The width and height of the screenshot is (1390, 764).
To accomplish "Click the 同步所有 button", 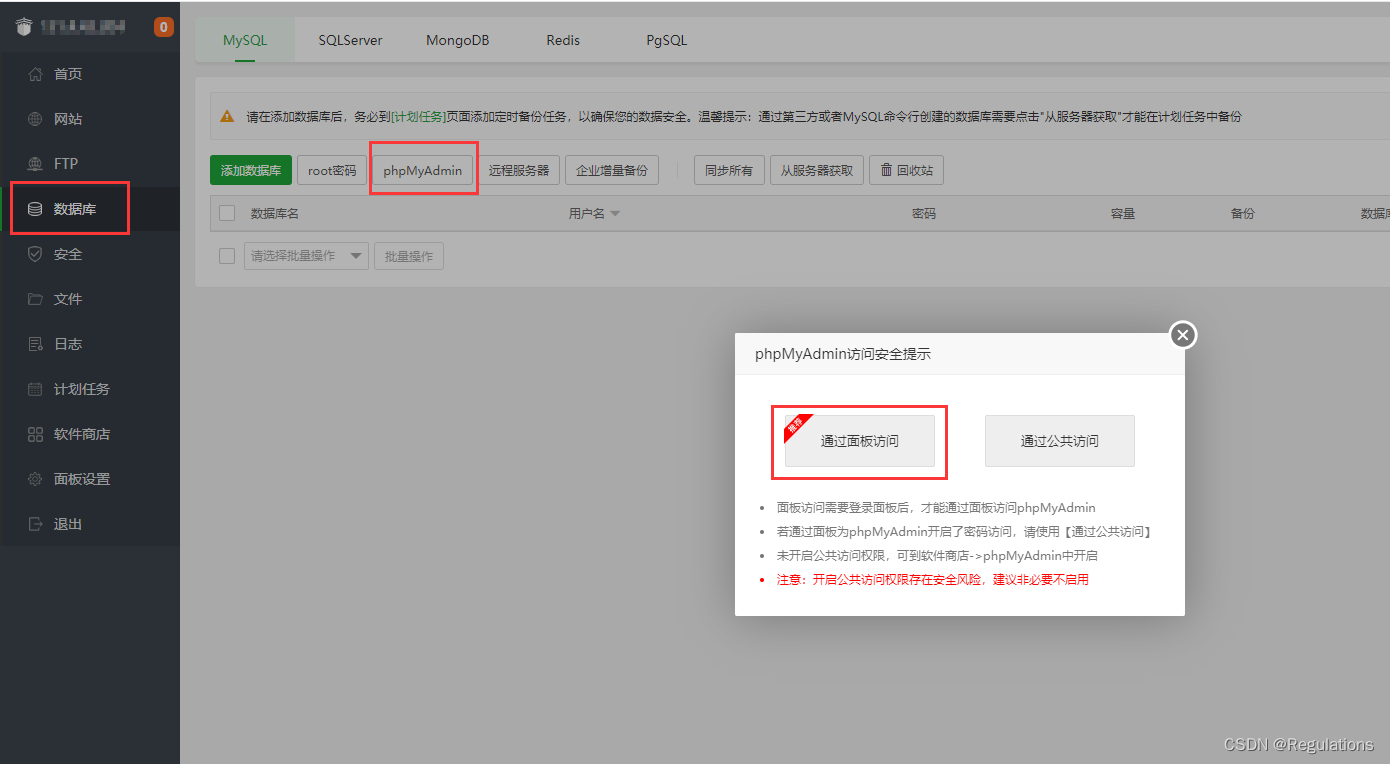I will pyautogui.click(x=729, y=170).
